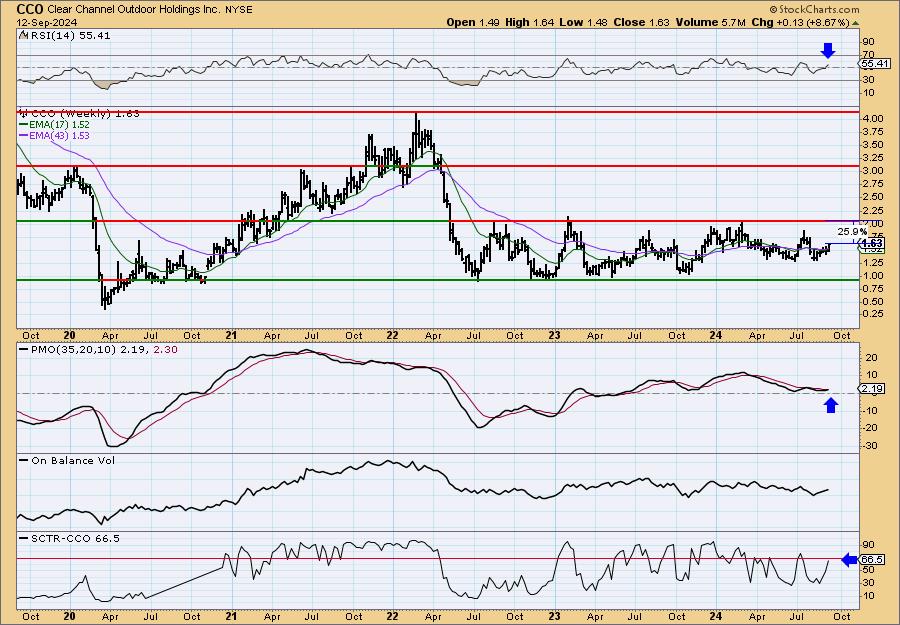Click the Chg +0.13 (+8.67%) value
This screenshot has height=625, width=900.
pyautogui.click(x=800, y=22)
